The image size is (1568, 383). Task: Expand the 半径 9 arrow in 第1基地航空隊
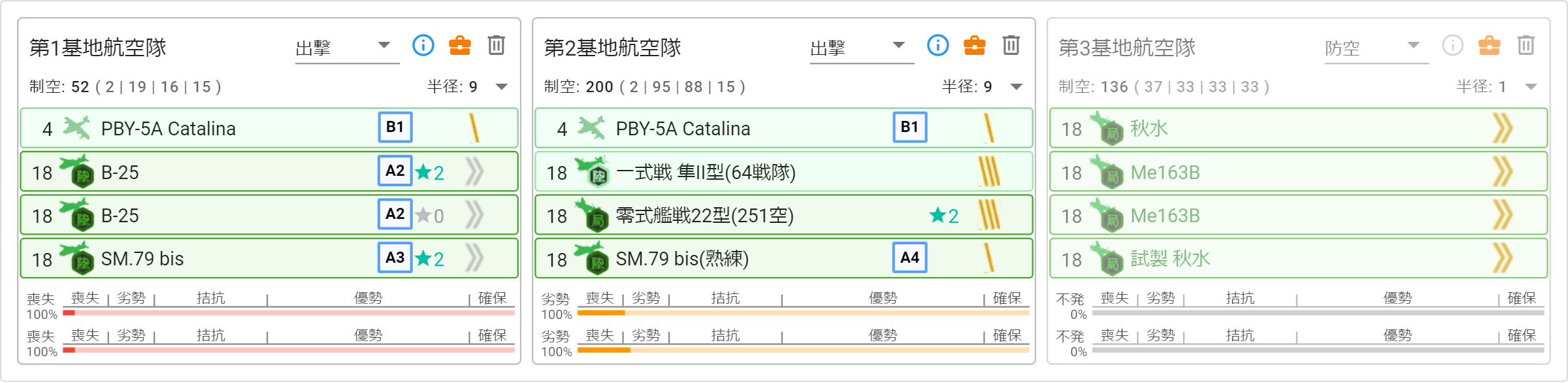(x=502, y=87)
